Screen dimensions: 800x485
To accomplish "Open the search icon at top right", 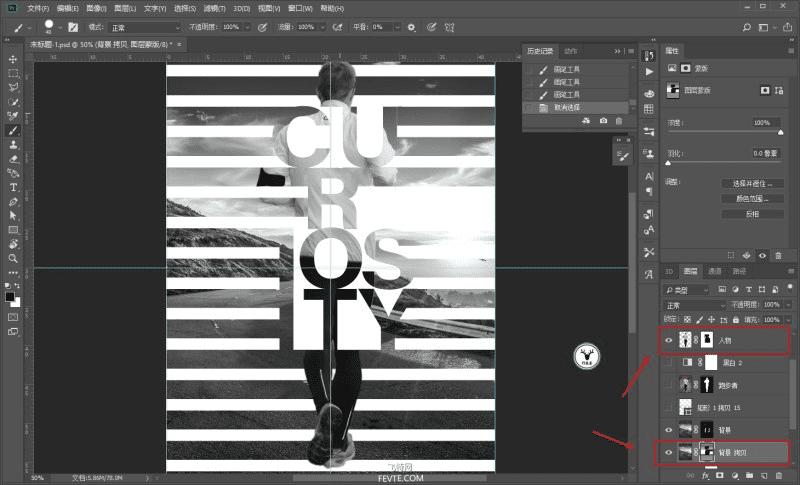I will pyautogui.click(x=746, y=28).
